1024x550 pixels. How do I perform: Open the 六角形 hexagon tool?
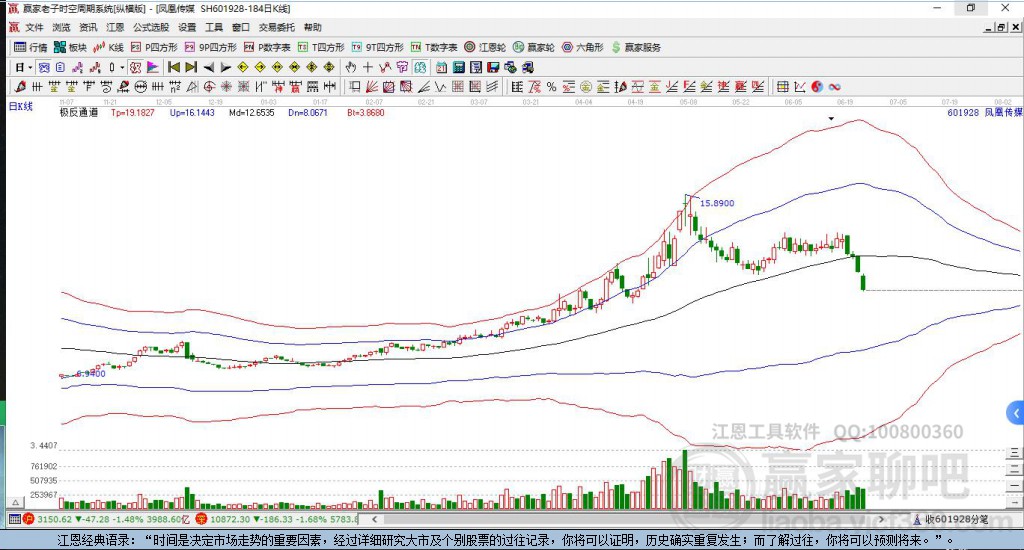pos(583,47)
